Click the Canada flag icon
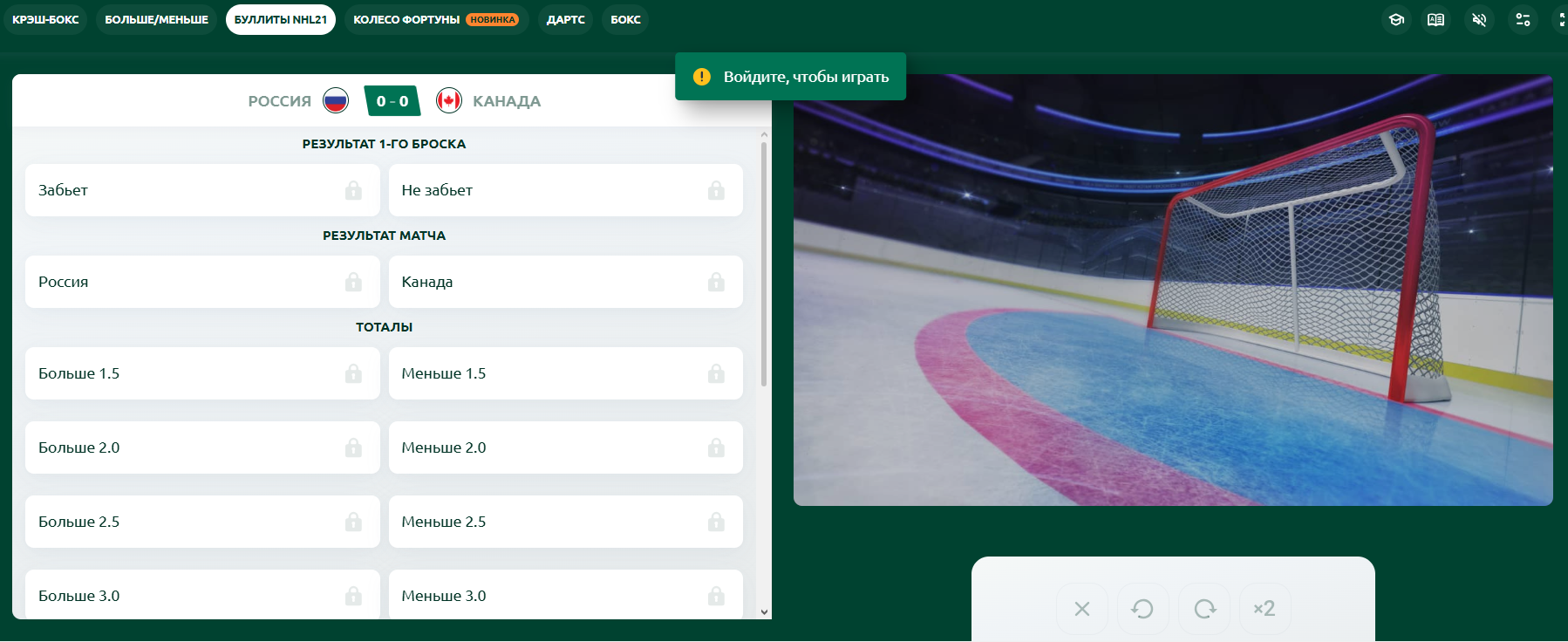Viewport: 1568px width, 642px height. click(x=449, y=101)
